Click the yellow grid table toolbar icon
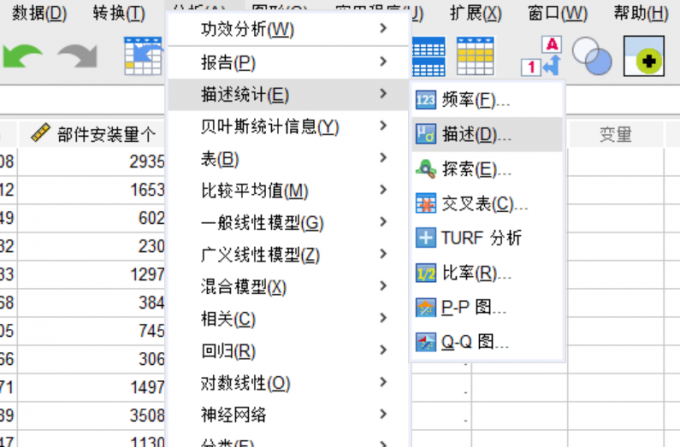 [475, 56]
